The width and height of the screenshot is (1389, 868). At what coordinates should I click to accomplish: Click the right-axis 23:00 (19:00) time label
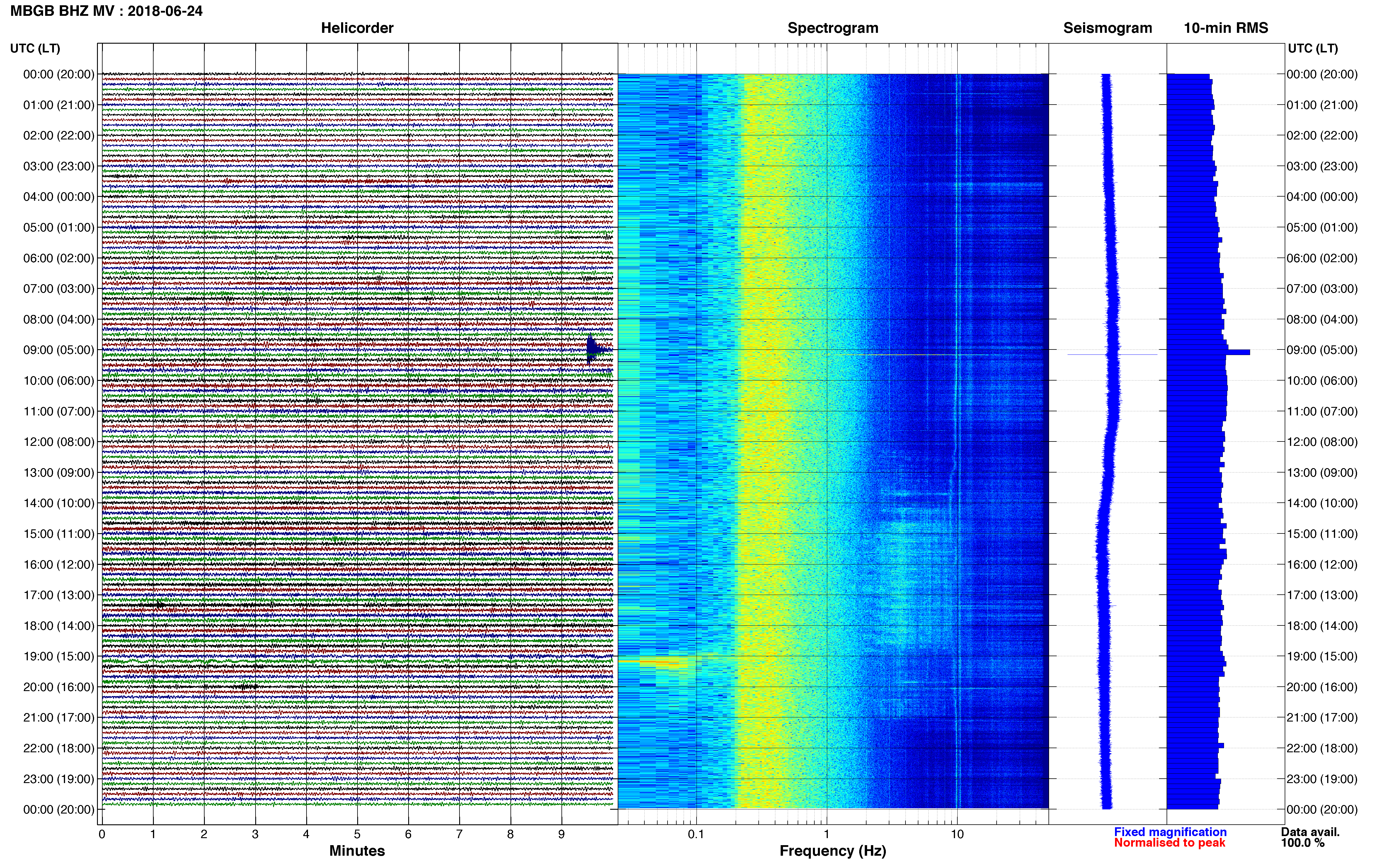click(1322, 778)
